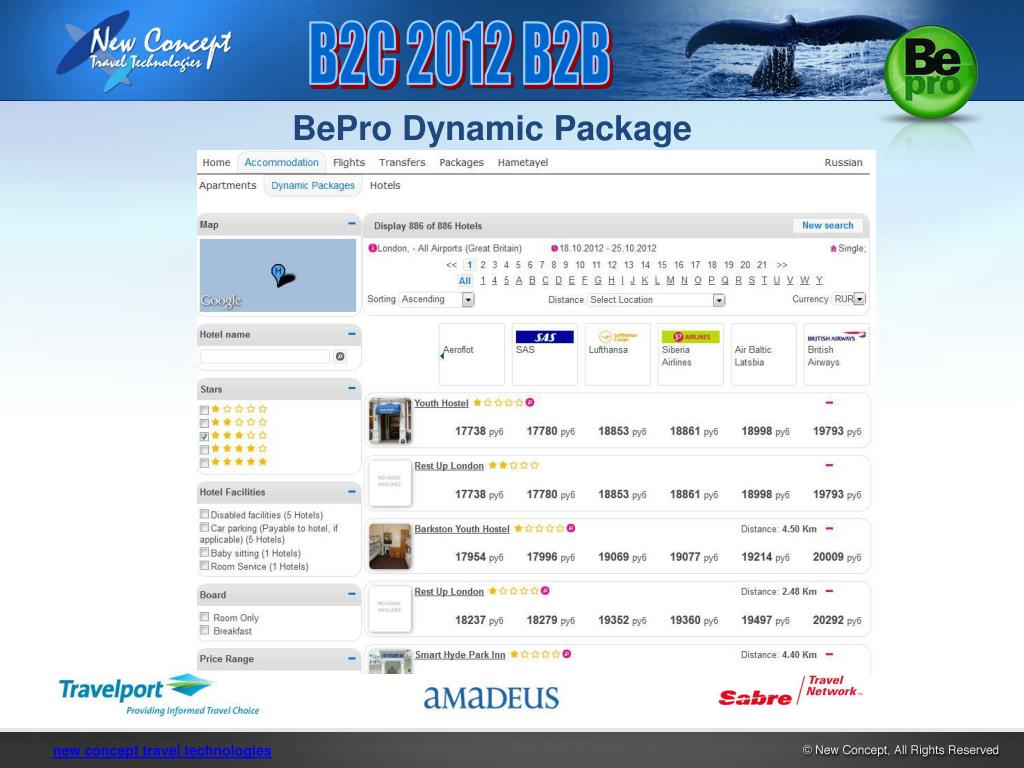The width and height of the screenshot is (1024, 768).
Task: Tick the Breakfast board option
Action: point(204,630)
